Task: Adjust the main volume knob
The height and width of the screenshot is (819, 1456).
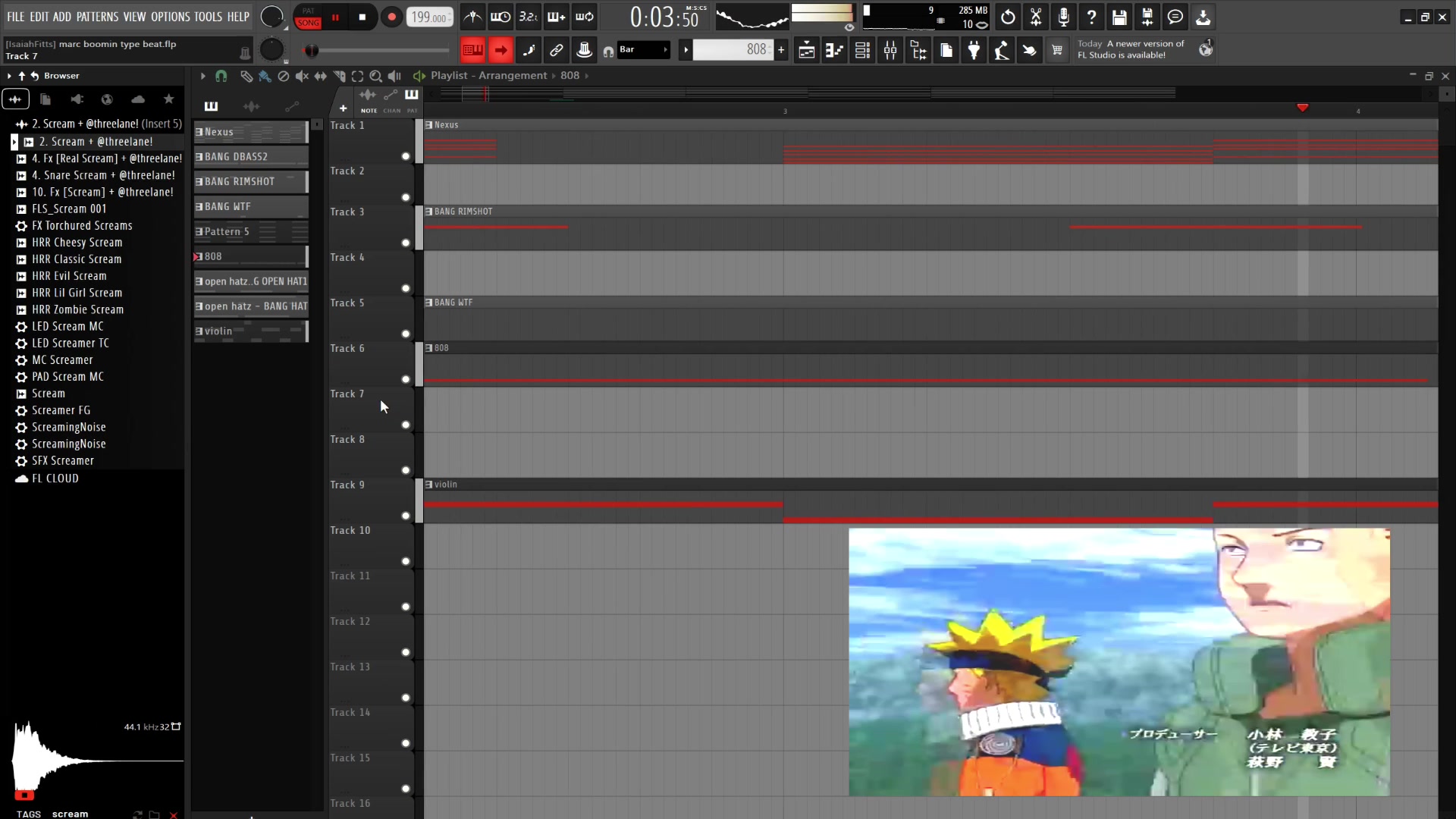Action: point(271,17)
